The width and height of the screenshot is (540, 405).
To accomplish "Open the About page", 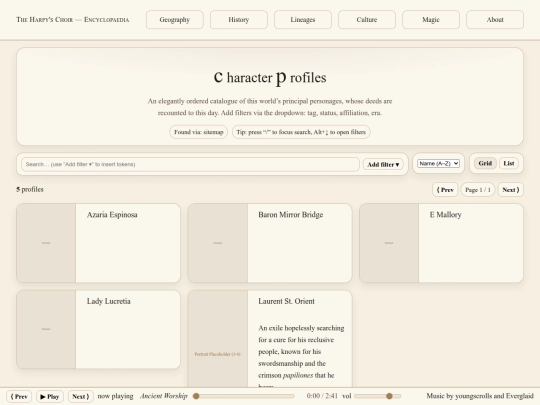I will coord(495,20).
